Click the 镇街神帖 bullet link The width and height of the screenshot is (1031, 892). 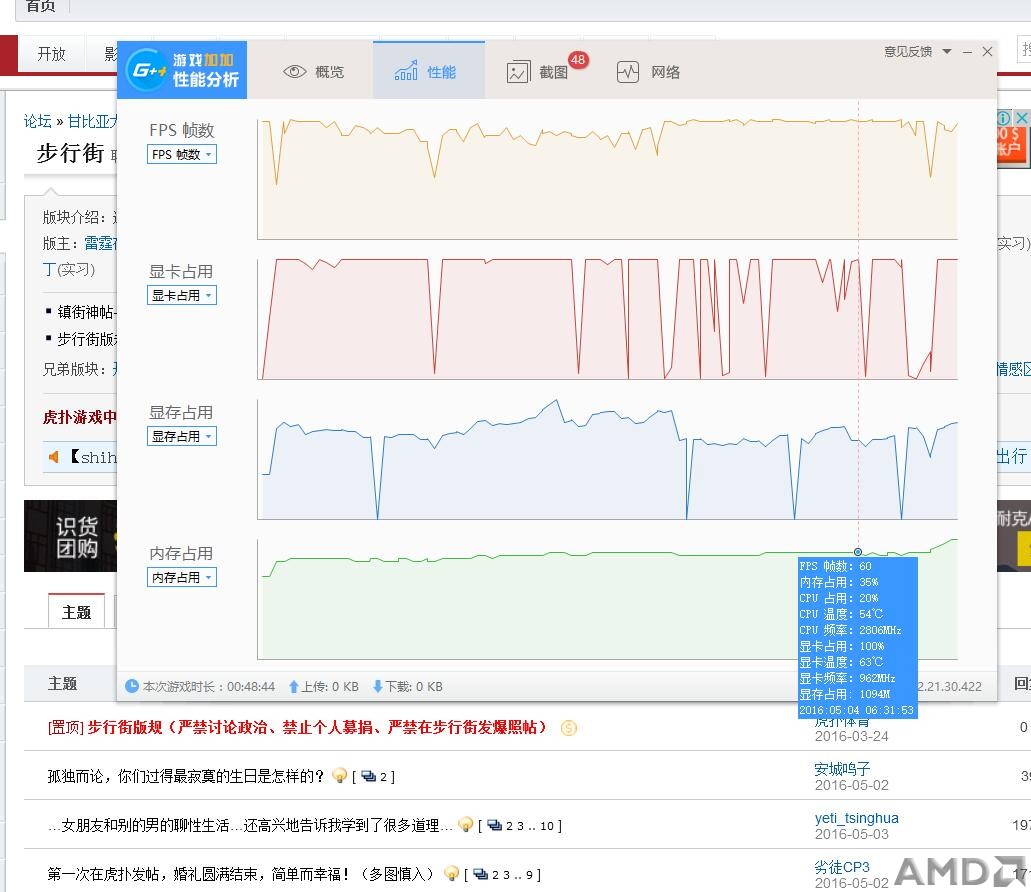click(x=87, y=312)
